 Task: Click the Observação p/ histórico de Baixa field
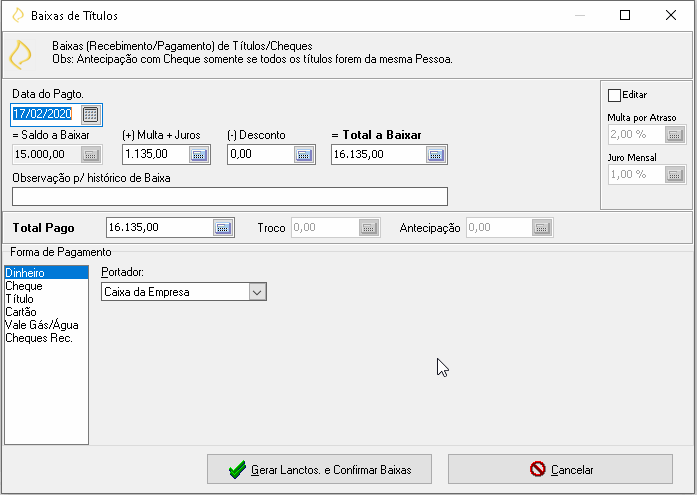tap(230, 196)
